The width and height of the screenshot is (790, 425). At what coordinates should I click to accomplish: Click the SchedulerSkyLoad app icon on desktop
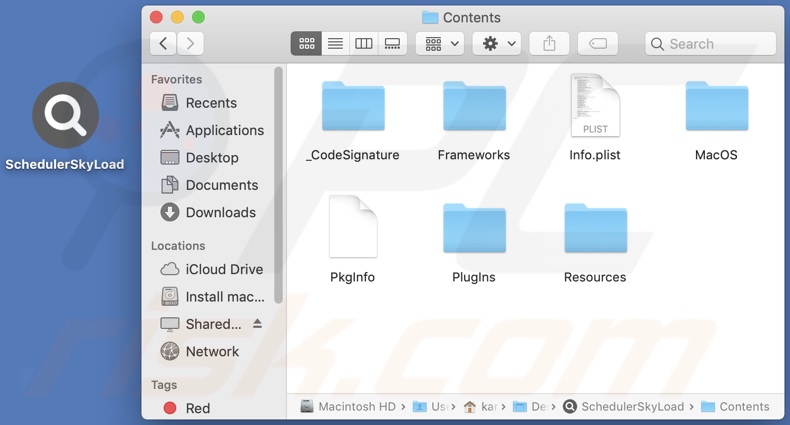65,115
